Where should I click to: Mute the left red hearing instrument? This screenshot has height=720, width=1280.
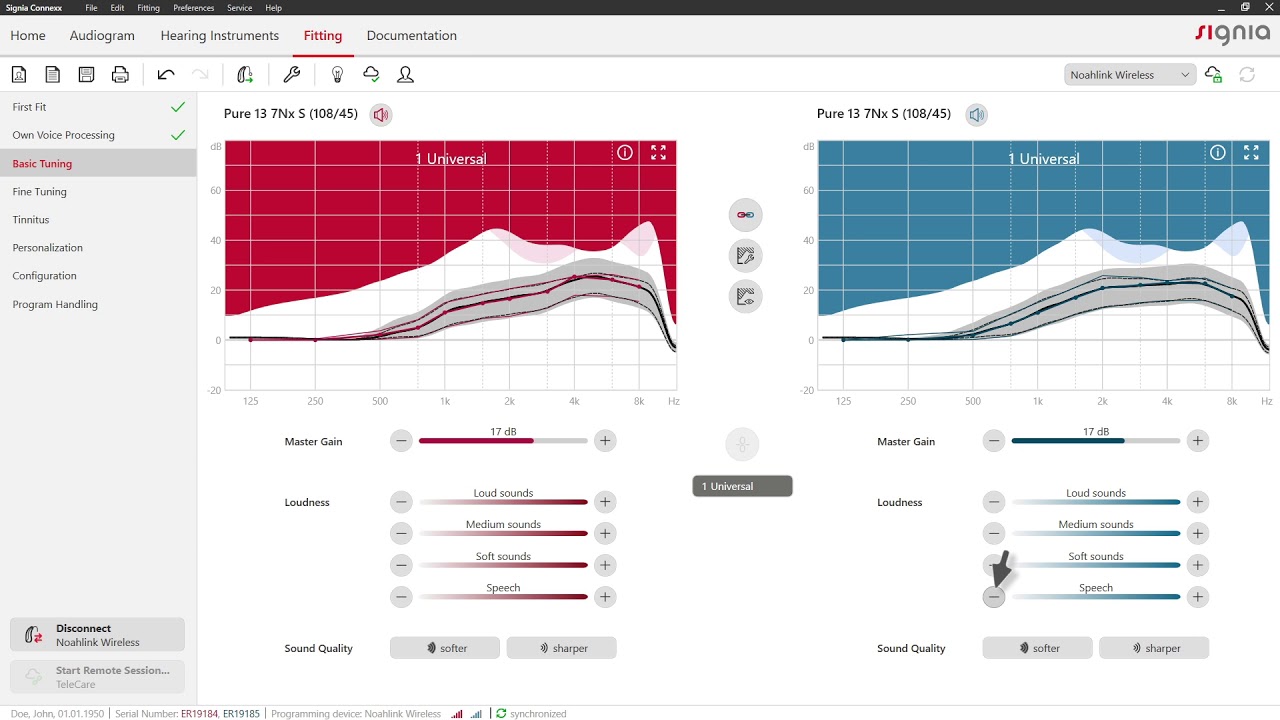(380, 114)
